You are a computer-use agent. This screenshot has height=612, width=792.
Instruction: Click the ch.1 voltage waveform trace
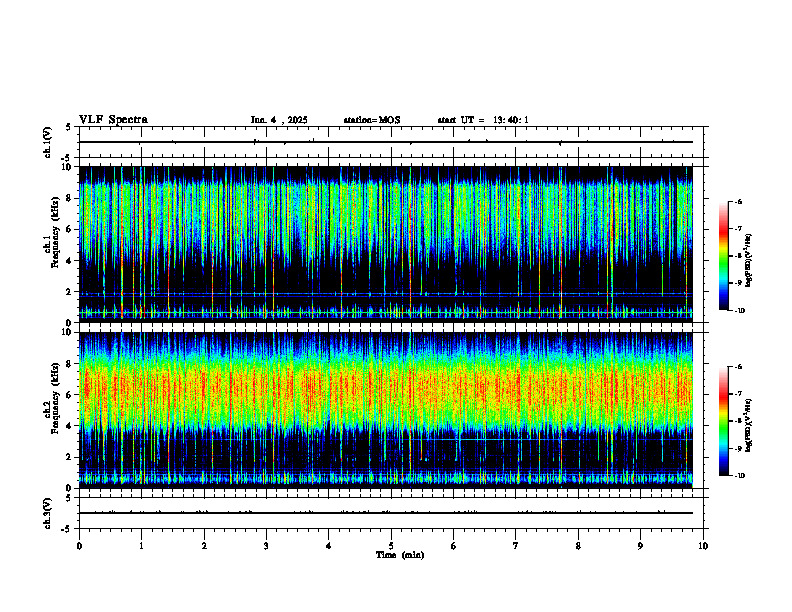[386, 142]
